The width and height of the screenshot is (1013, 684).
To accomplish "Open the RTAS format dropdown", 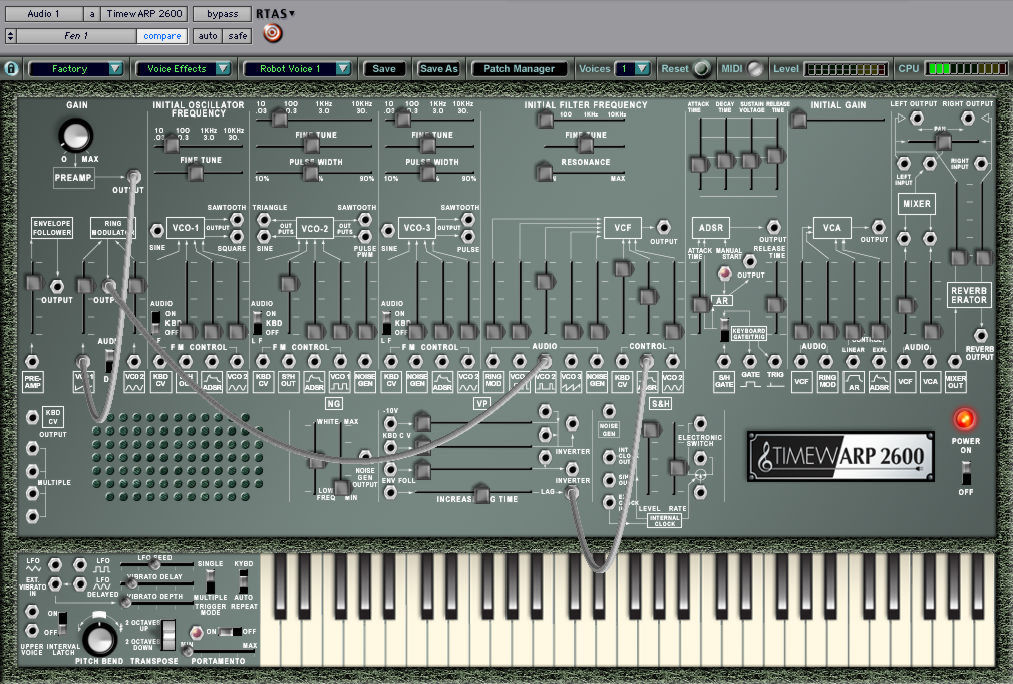I will (276, 14).
